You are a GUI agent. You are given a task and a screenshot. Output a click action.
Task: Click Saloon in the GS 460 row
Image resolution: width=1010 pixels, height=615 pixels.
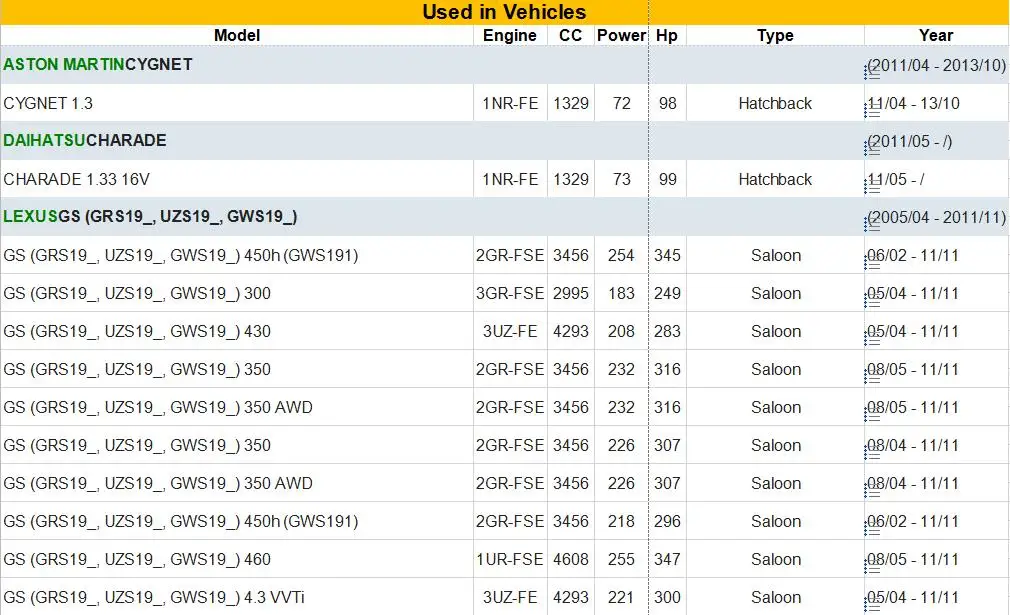pos(776,559)
